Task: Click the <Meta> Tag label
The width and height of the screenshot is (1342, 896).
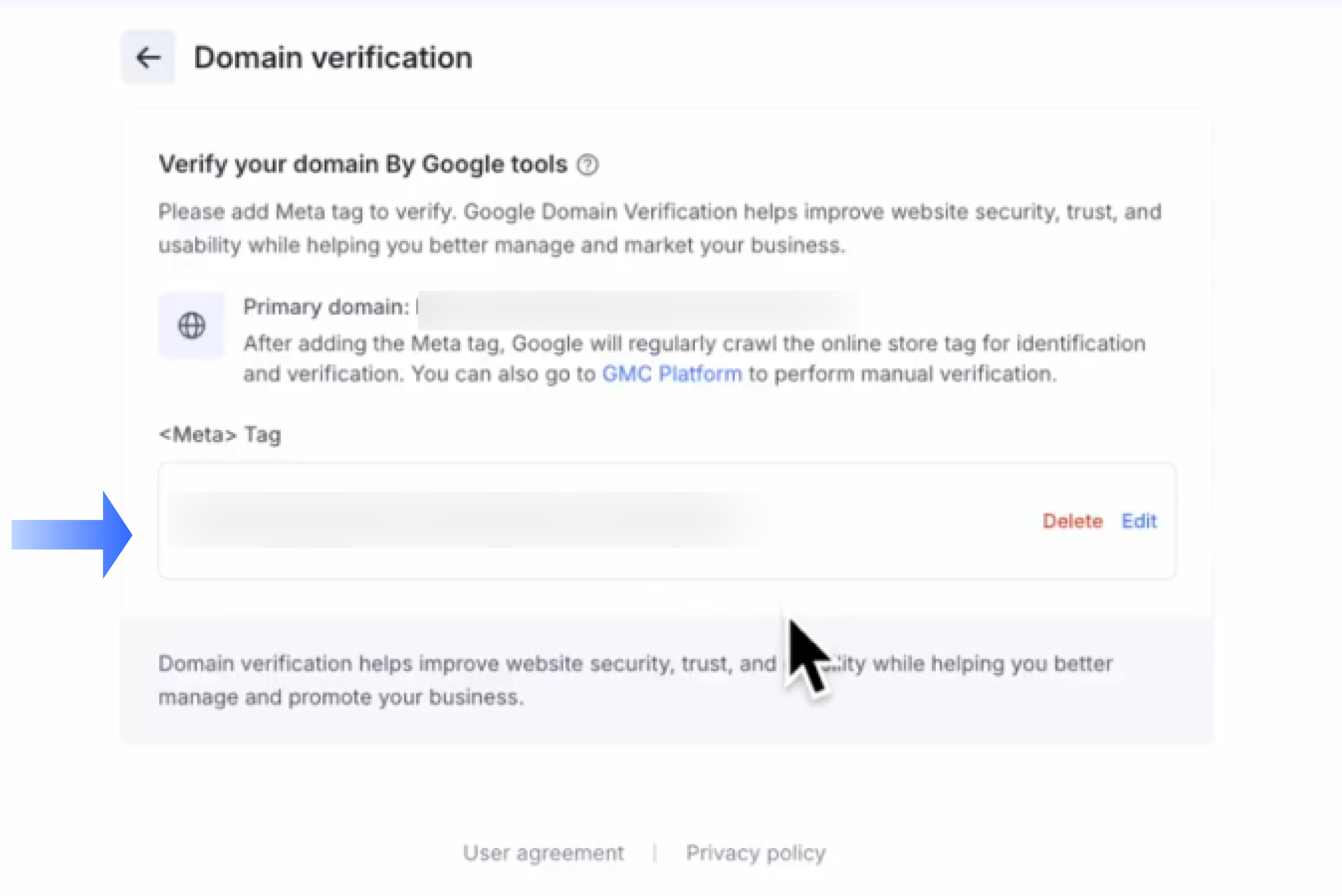Action: point(220,435)
